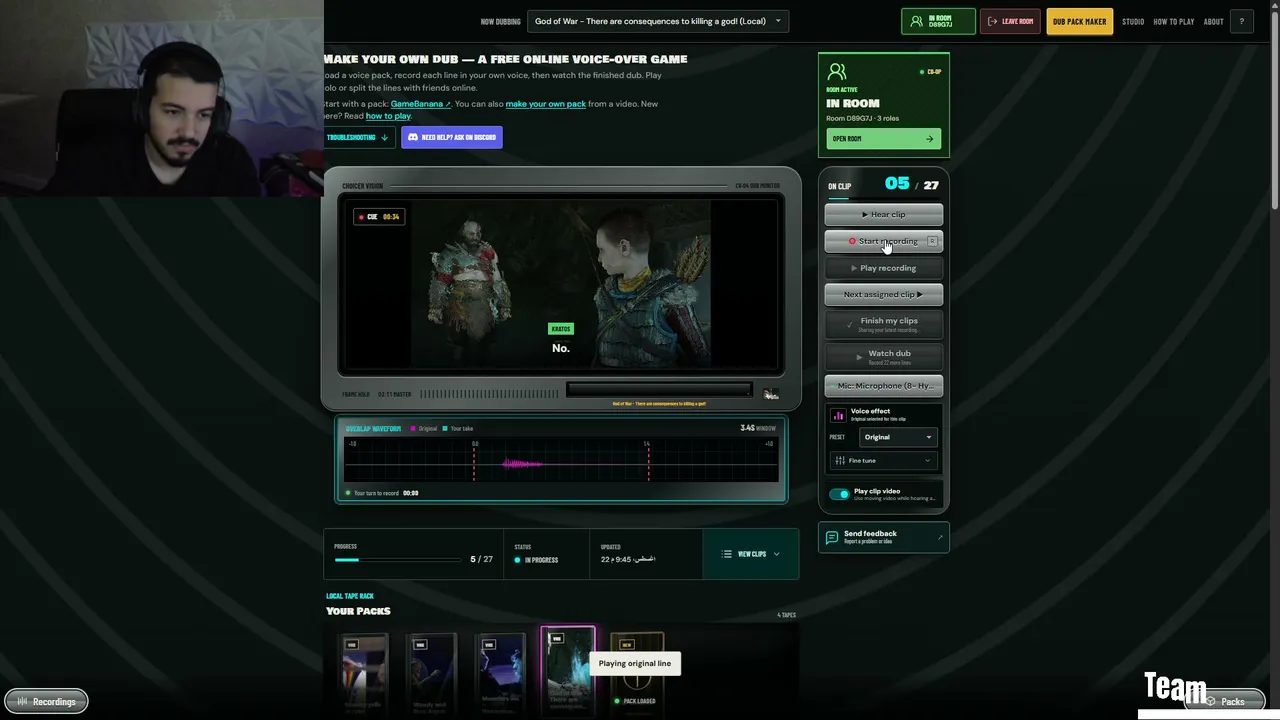This screenshot has width=1280, height=720.
Task: Open the Recordings panel
Action: pos(46,702)
